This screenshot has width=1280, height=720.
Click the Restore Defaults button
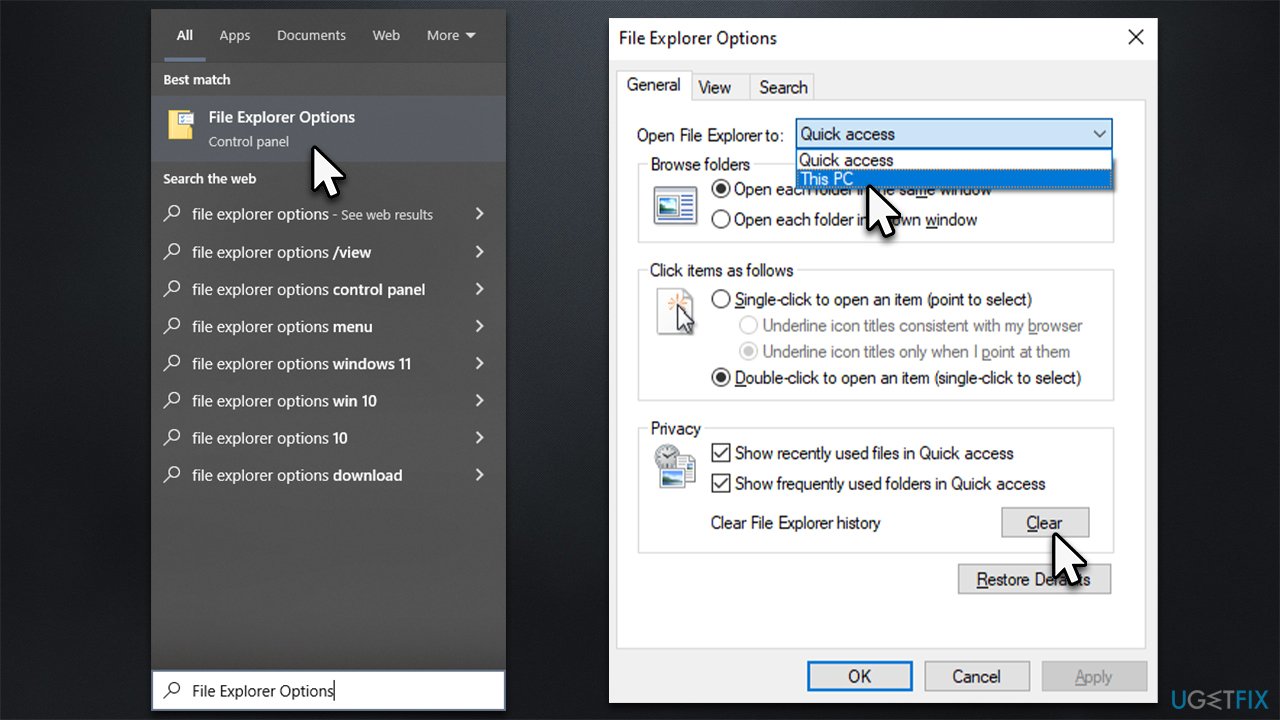(1034, 578)
